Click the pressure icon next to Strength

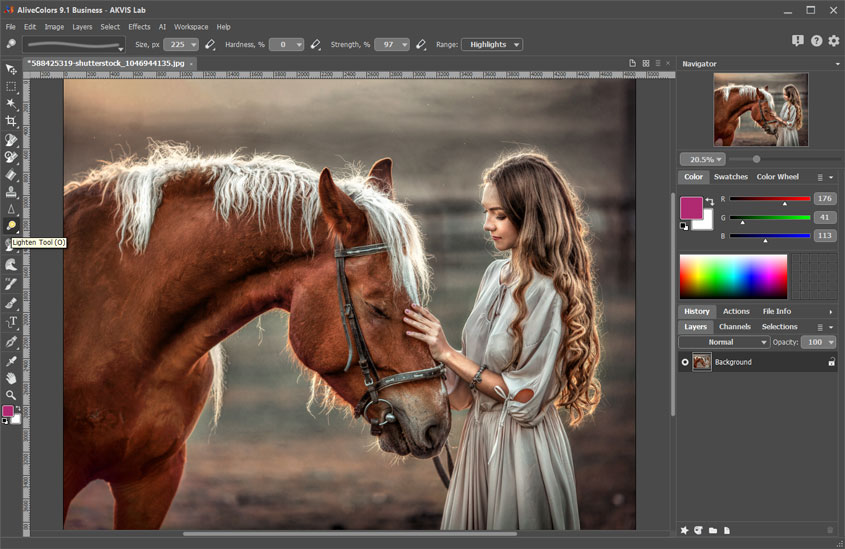421,44
